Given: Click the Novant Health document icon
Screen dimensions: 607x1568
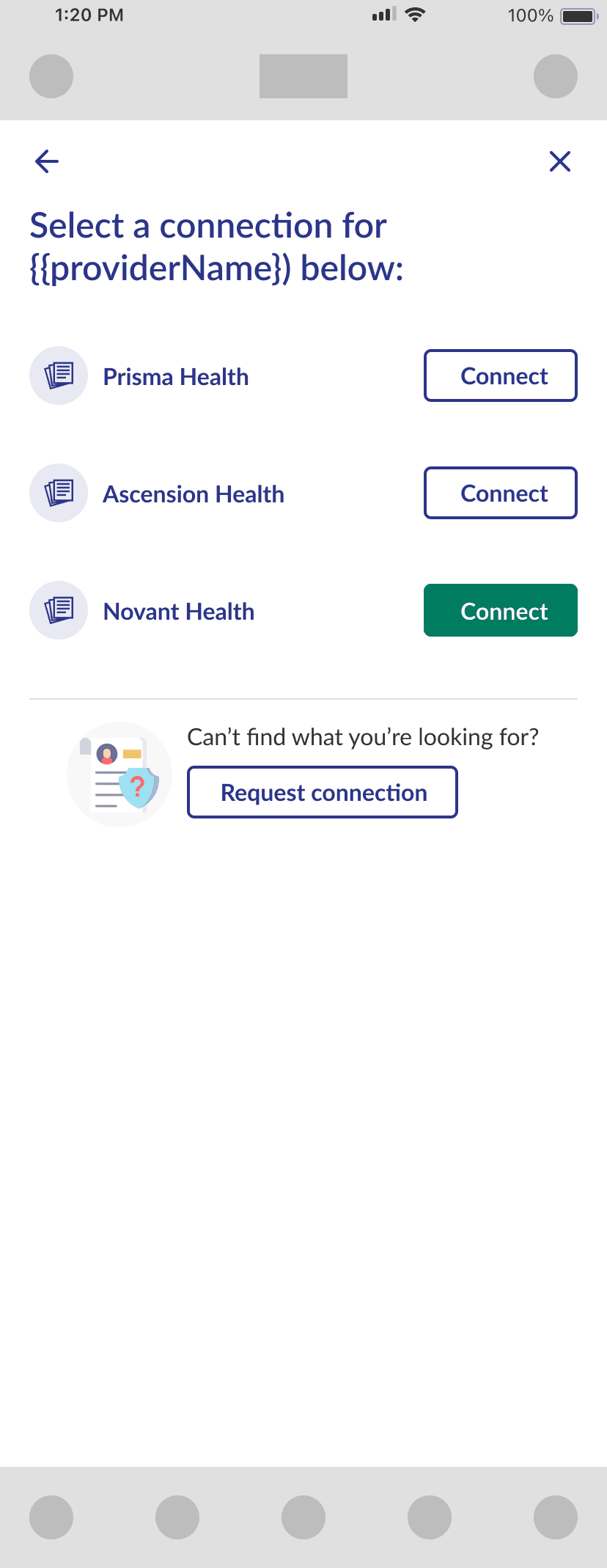Looking at the screenshot, I should click(x=59, y=610).
